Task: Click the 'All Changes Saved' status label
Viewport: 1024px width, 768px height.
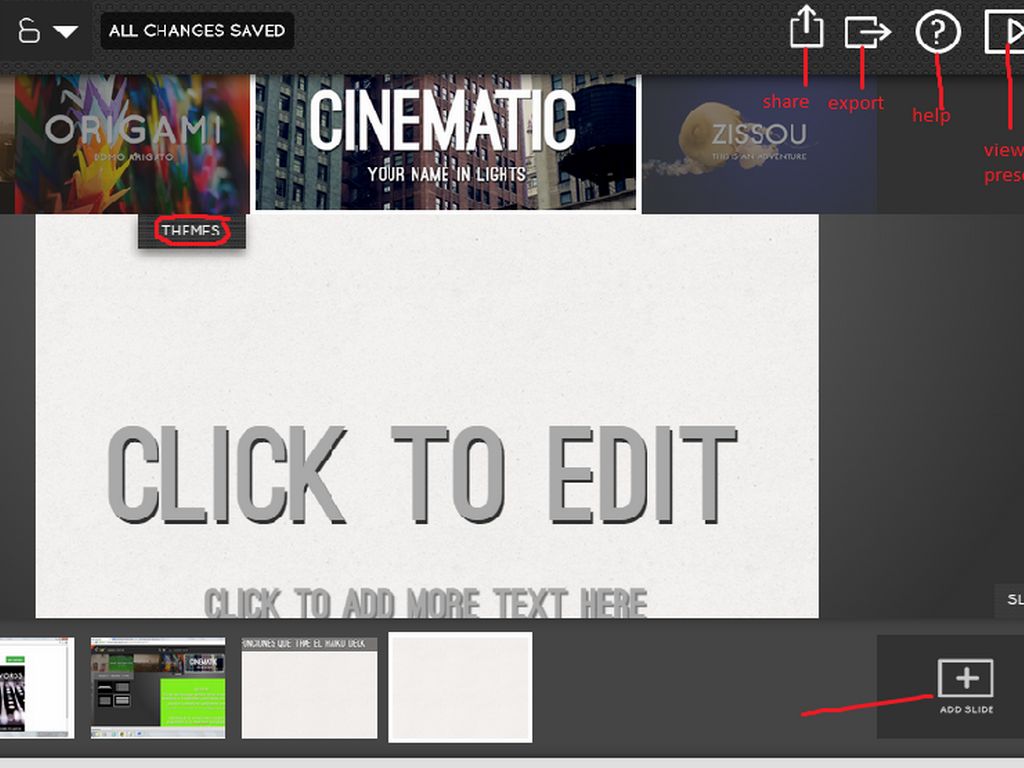Action: point(197,31)
